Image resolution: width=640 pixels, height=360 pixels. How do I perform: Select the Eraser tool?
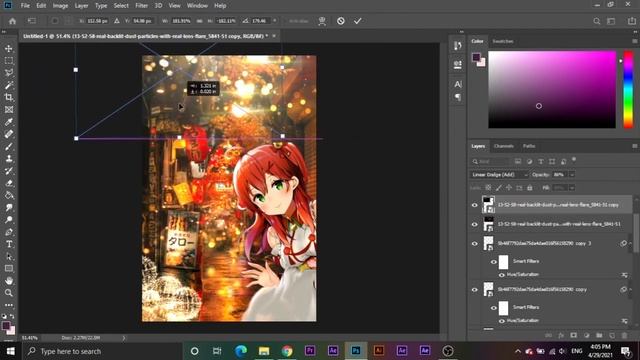9,183
